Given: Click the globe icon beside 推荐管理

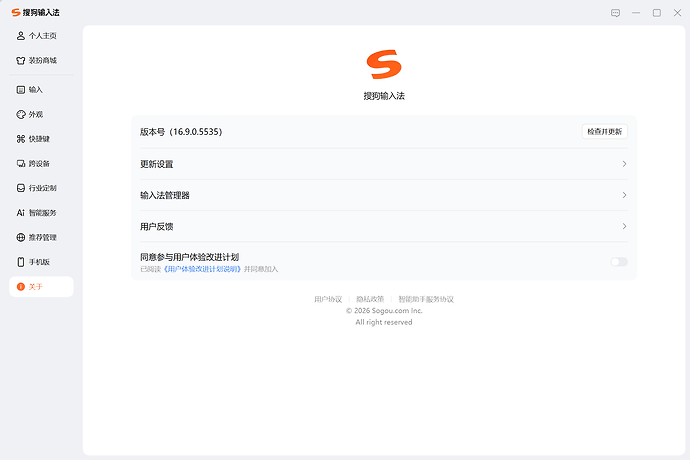Looking at the screenshot, I should (x=21, y=237).
